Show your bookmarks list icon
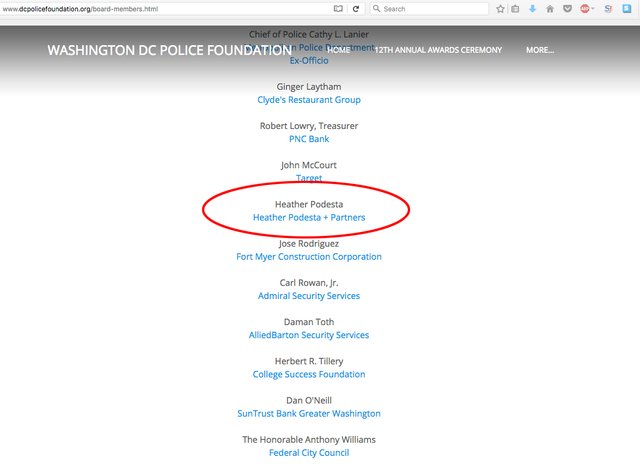 pos(516,9)
